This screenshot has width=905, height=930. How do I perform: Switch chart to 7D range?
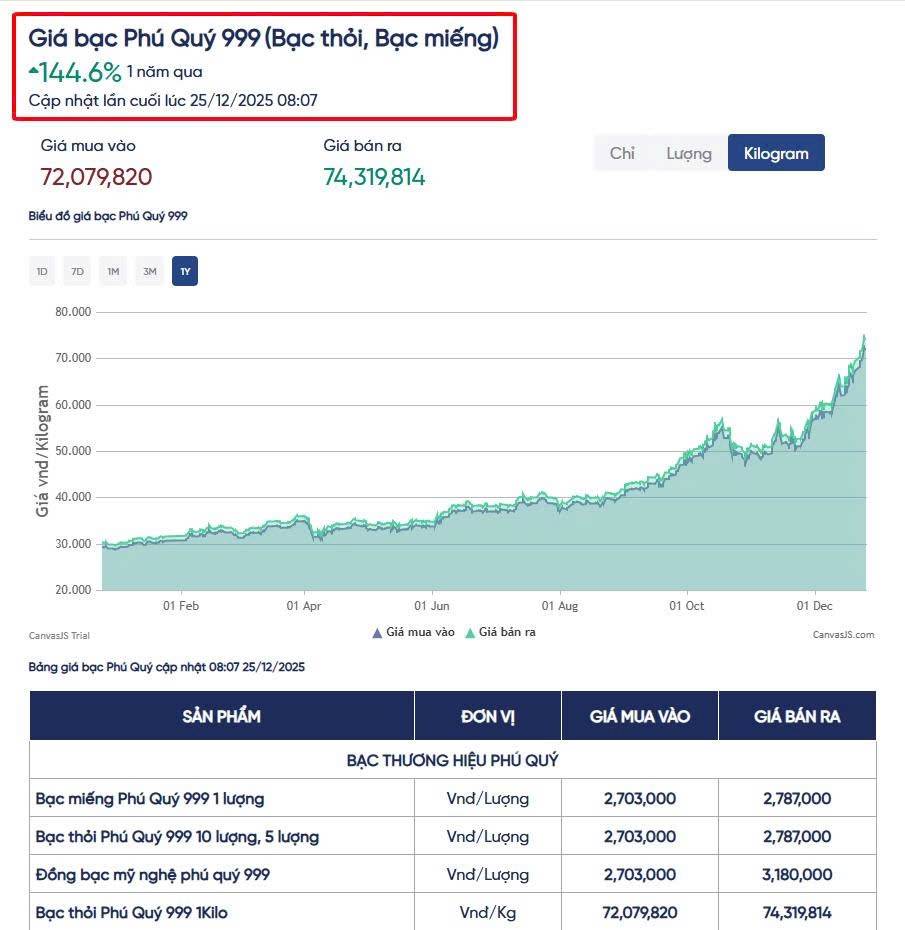click(77, 271)
